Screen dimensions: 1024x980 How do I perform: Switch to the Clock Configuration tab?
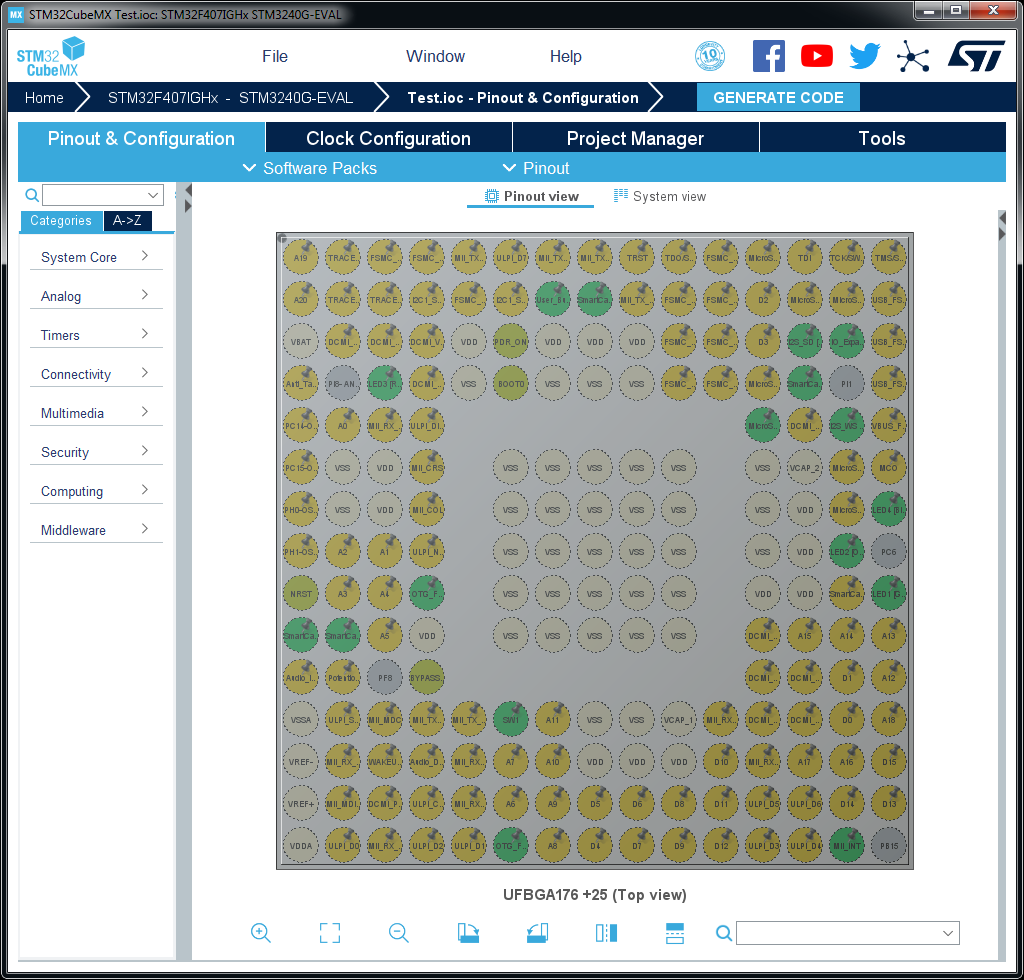click(388, 138)
